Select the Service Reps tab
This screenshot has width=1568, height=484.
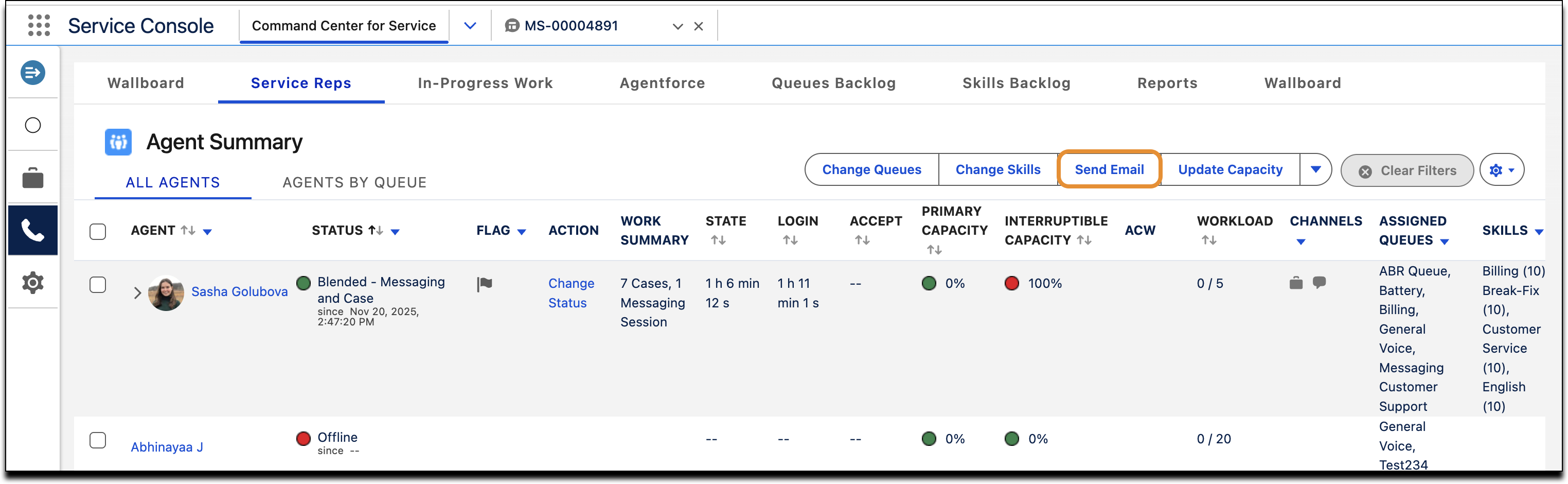click(x=301, y=83)
